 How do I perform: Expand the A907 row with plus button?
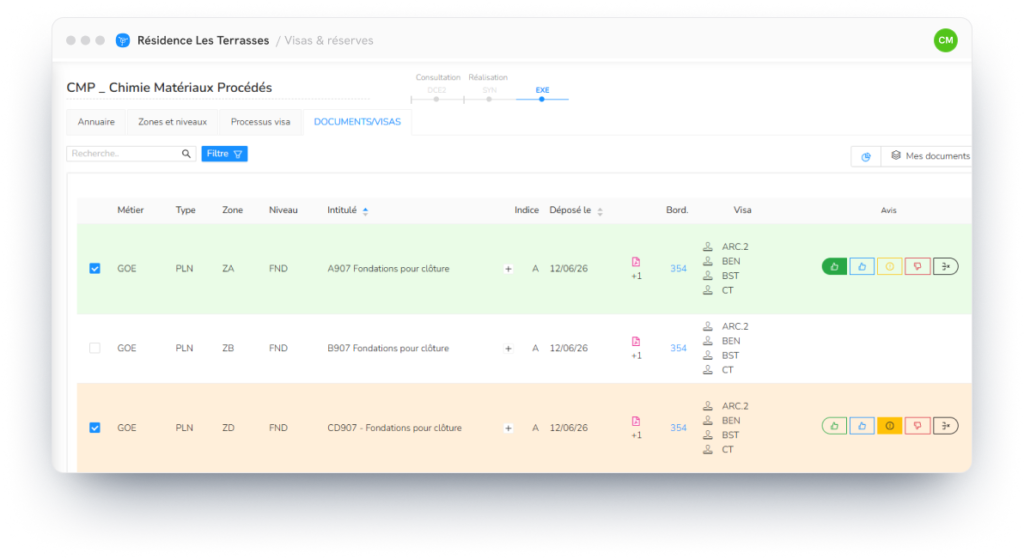tap(508, 269)
